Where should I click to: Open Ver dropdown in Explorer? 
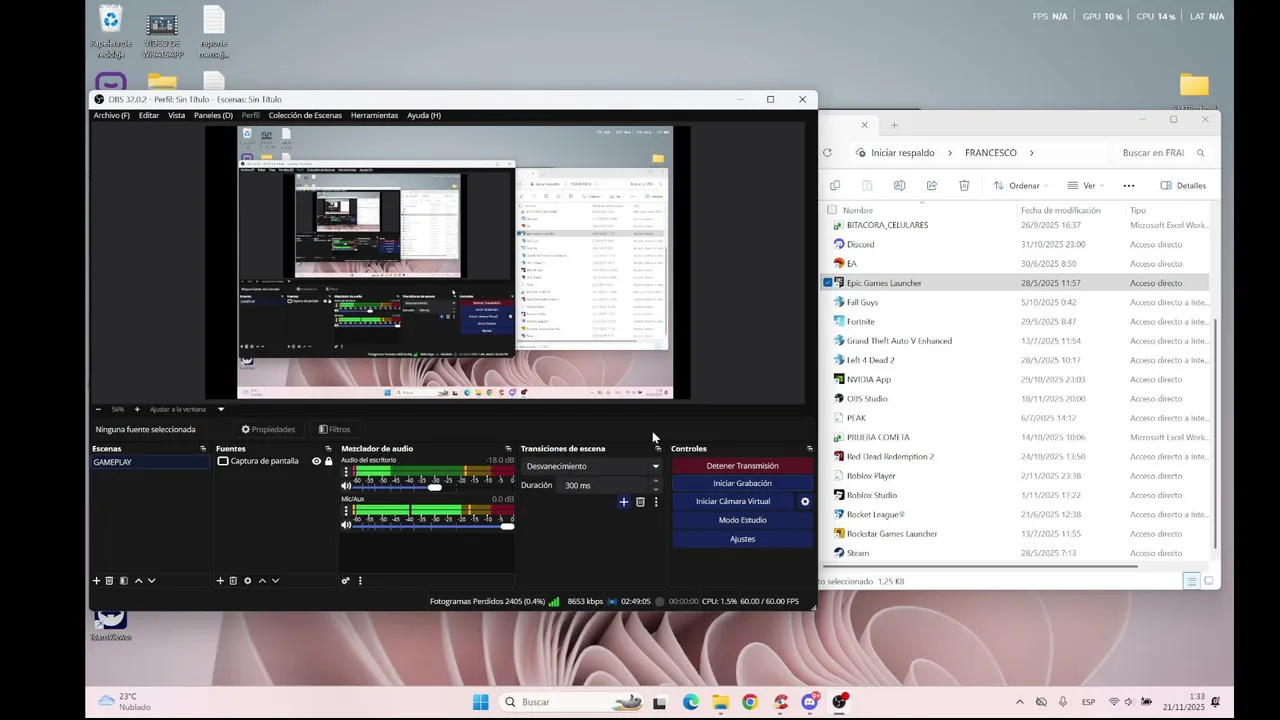coord(1087,186)
